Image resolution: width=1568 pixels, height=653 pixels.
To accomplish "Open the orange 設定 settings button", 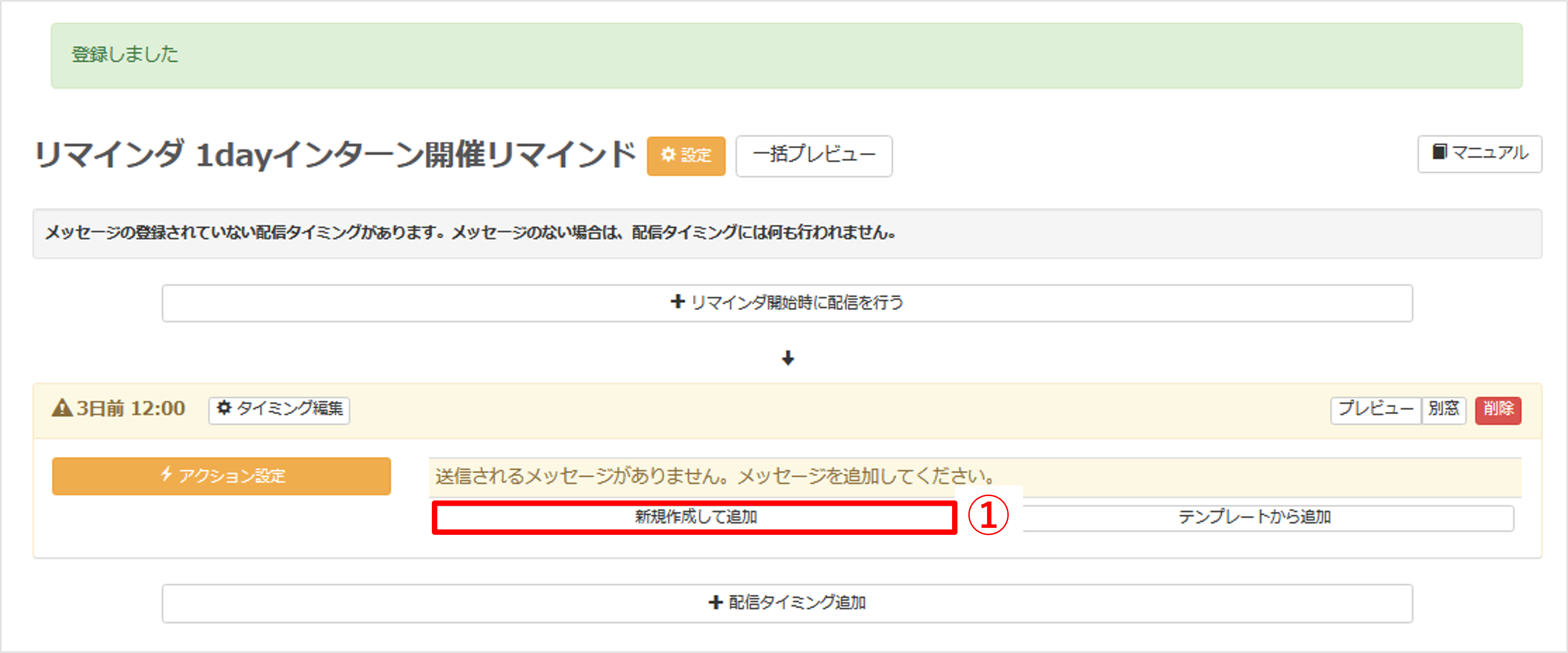I will pyautogui.click(x=686, y=156).
